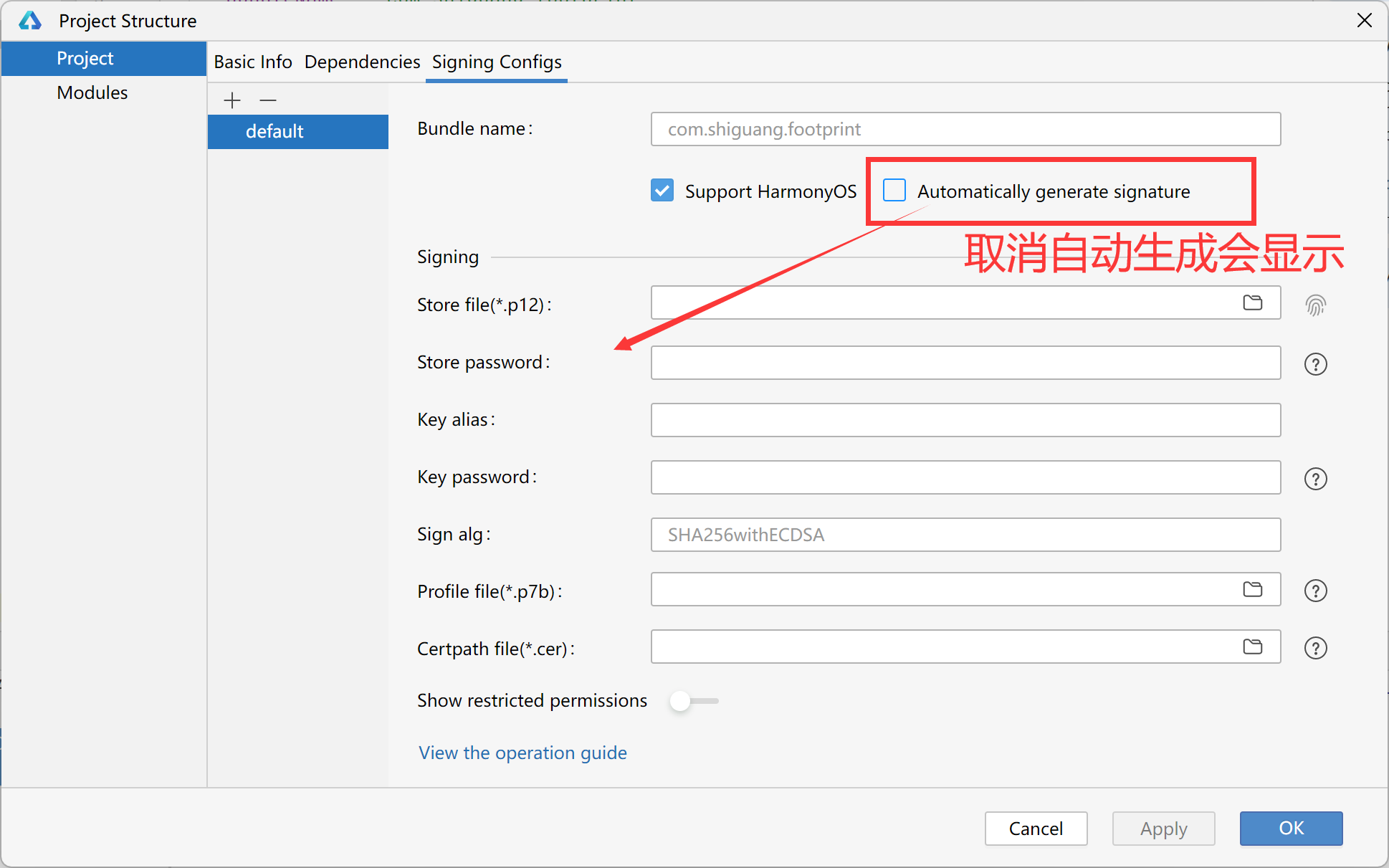Viewport: 1389px width, 868px height.
Task: Open the Dependencies tab
Action: [362, 62]
